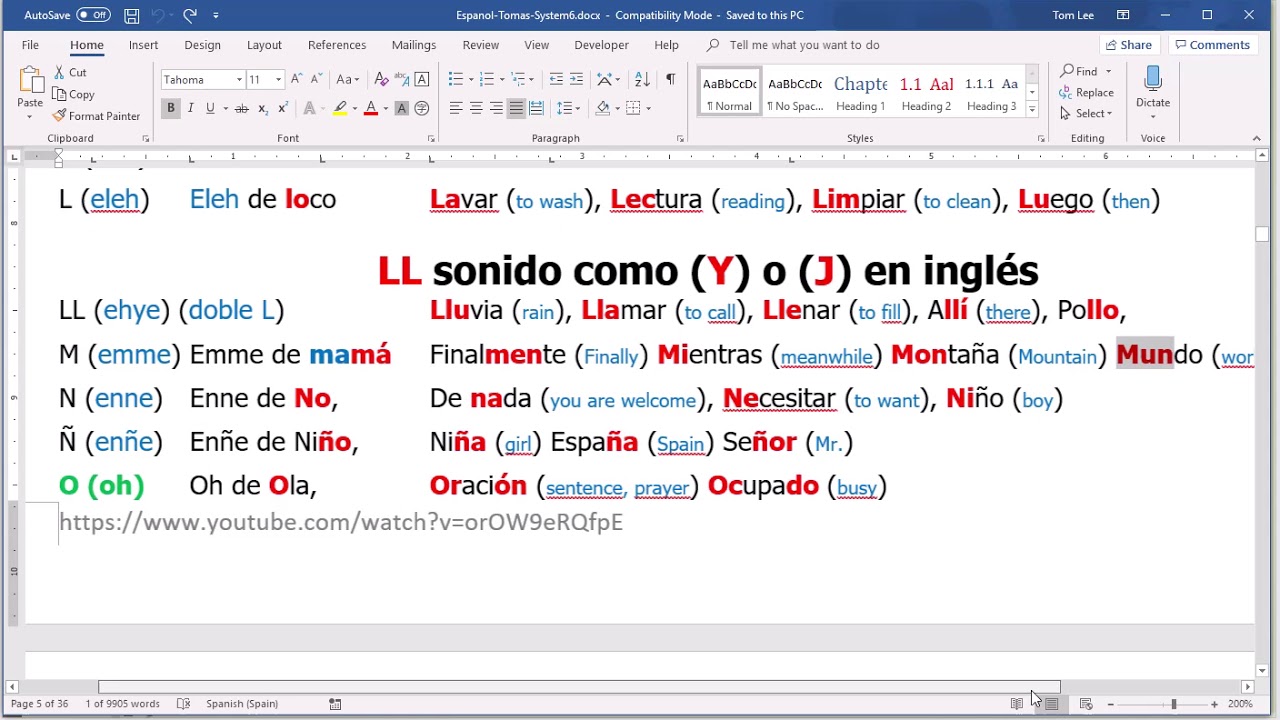Center align the text
The image size is (1280, 720).
[476, 108]
